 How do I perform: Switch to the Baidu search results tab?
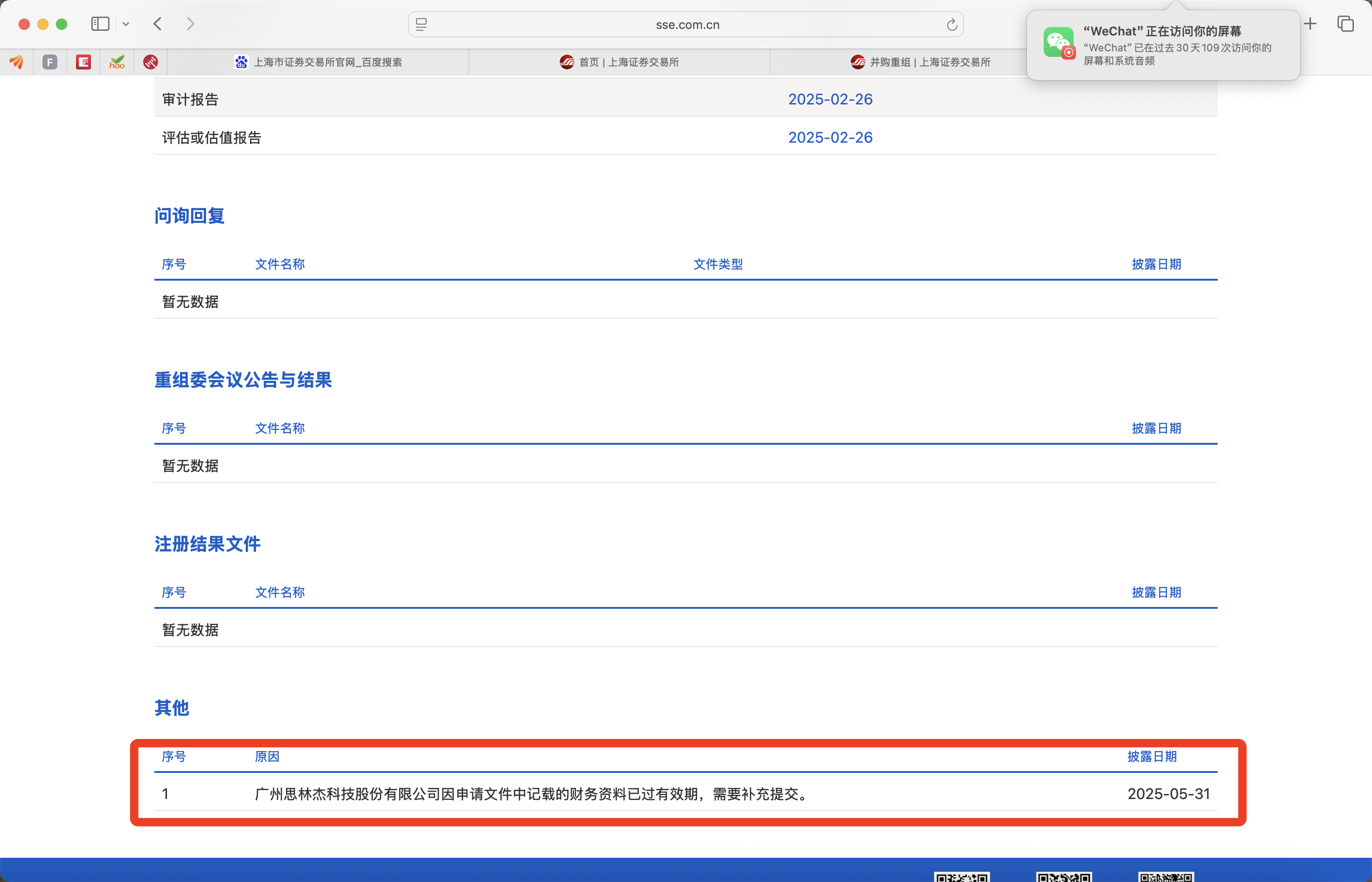coord(319,62)
